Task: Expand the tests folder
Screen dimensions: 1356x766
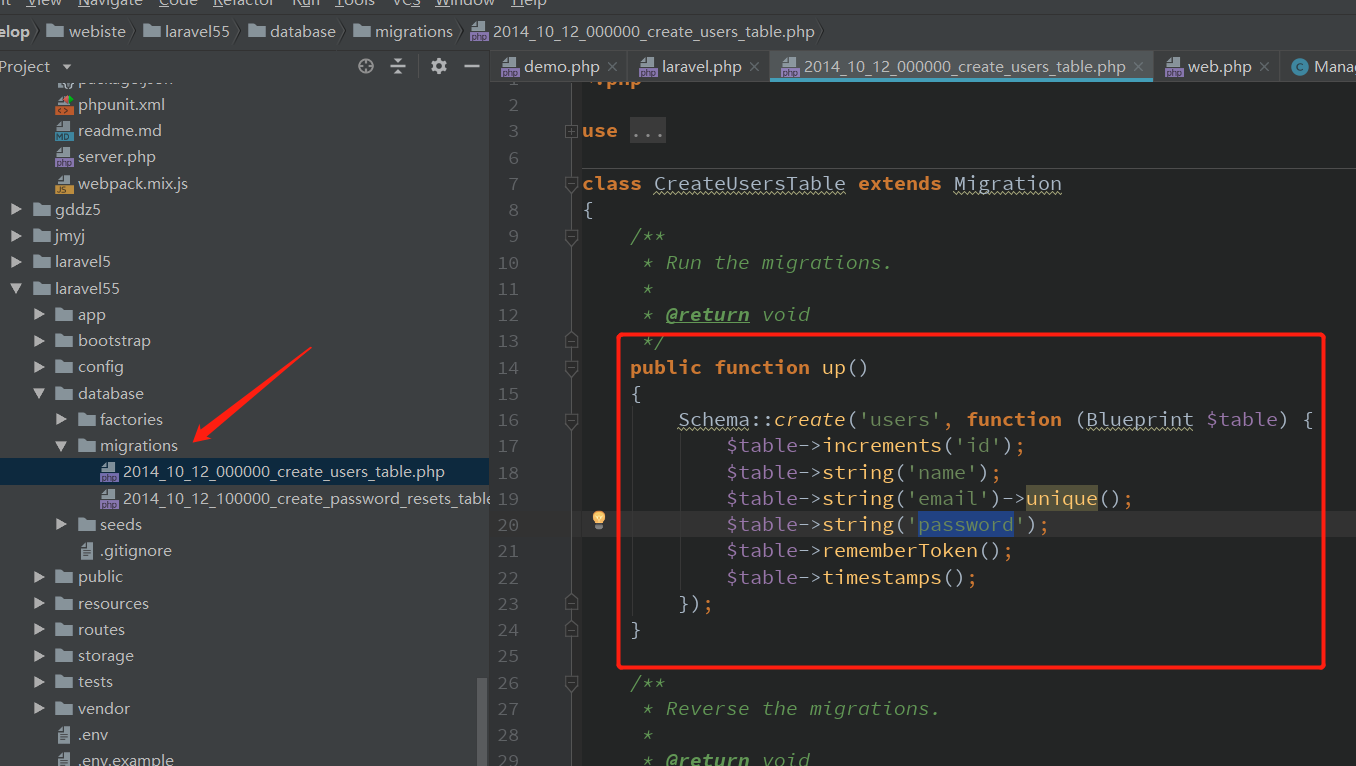Action: 39,682
